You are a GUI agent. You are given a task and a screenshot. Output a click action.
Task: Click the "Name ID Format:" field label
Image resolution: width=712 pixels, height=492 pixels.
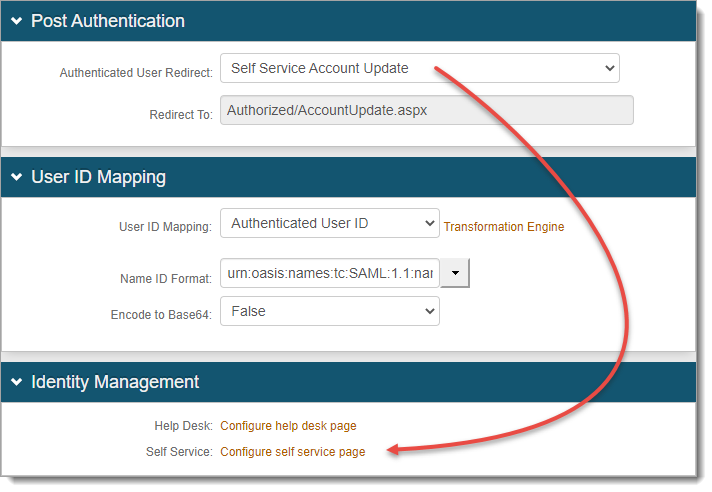(x=163, y=279)
